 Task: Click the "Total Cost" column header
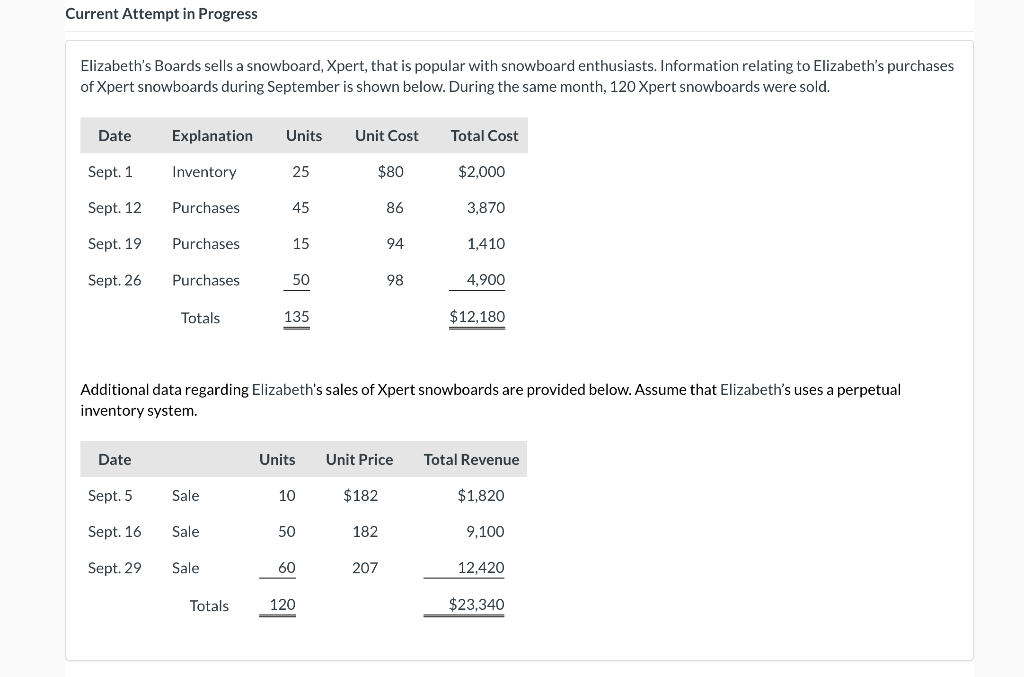pos(484,135)
